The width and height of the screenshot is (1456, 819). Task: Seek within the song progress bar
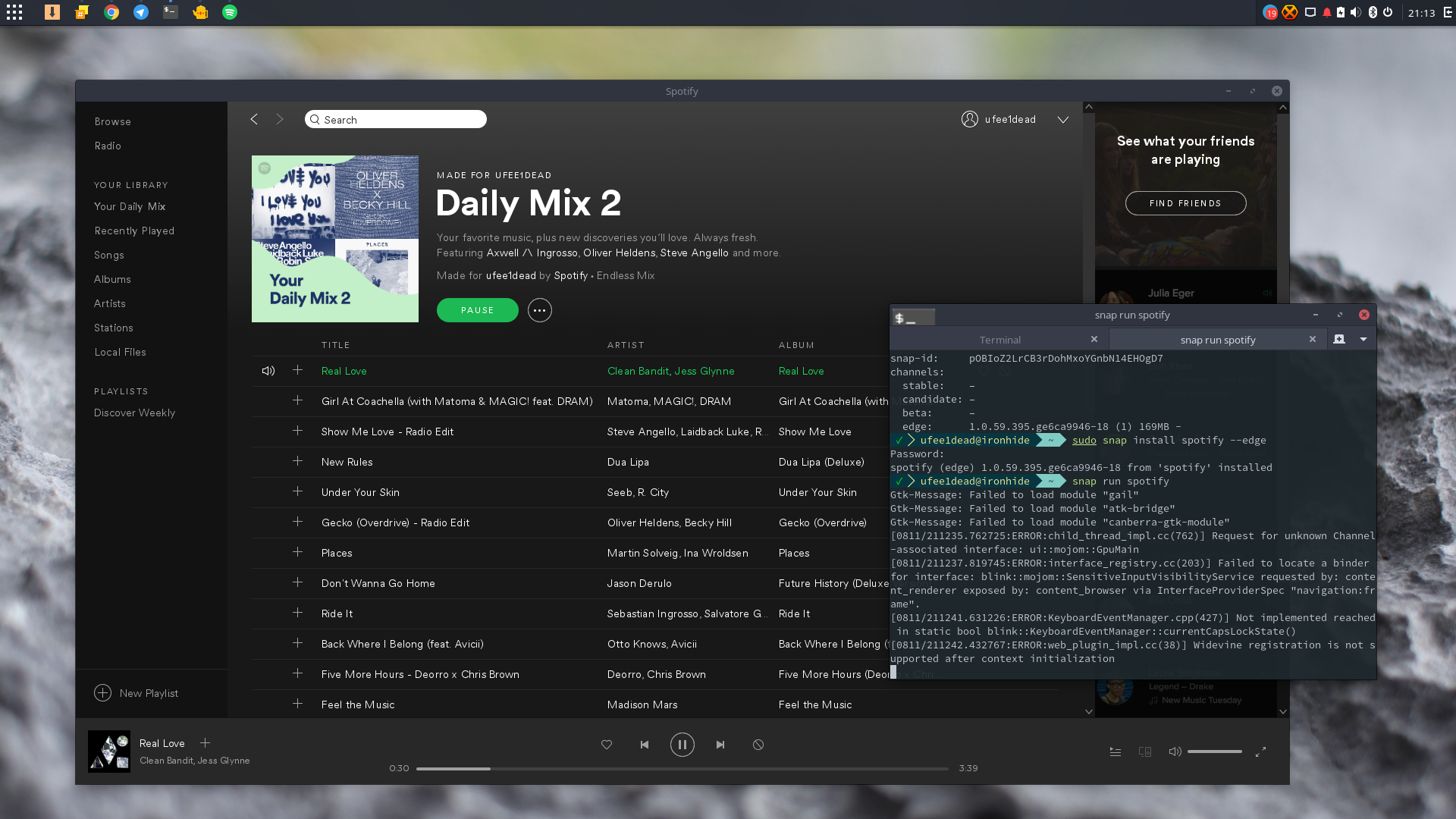point(682,768)
